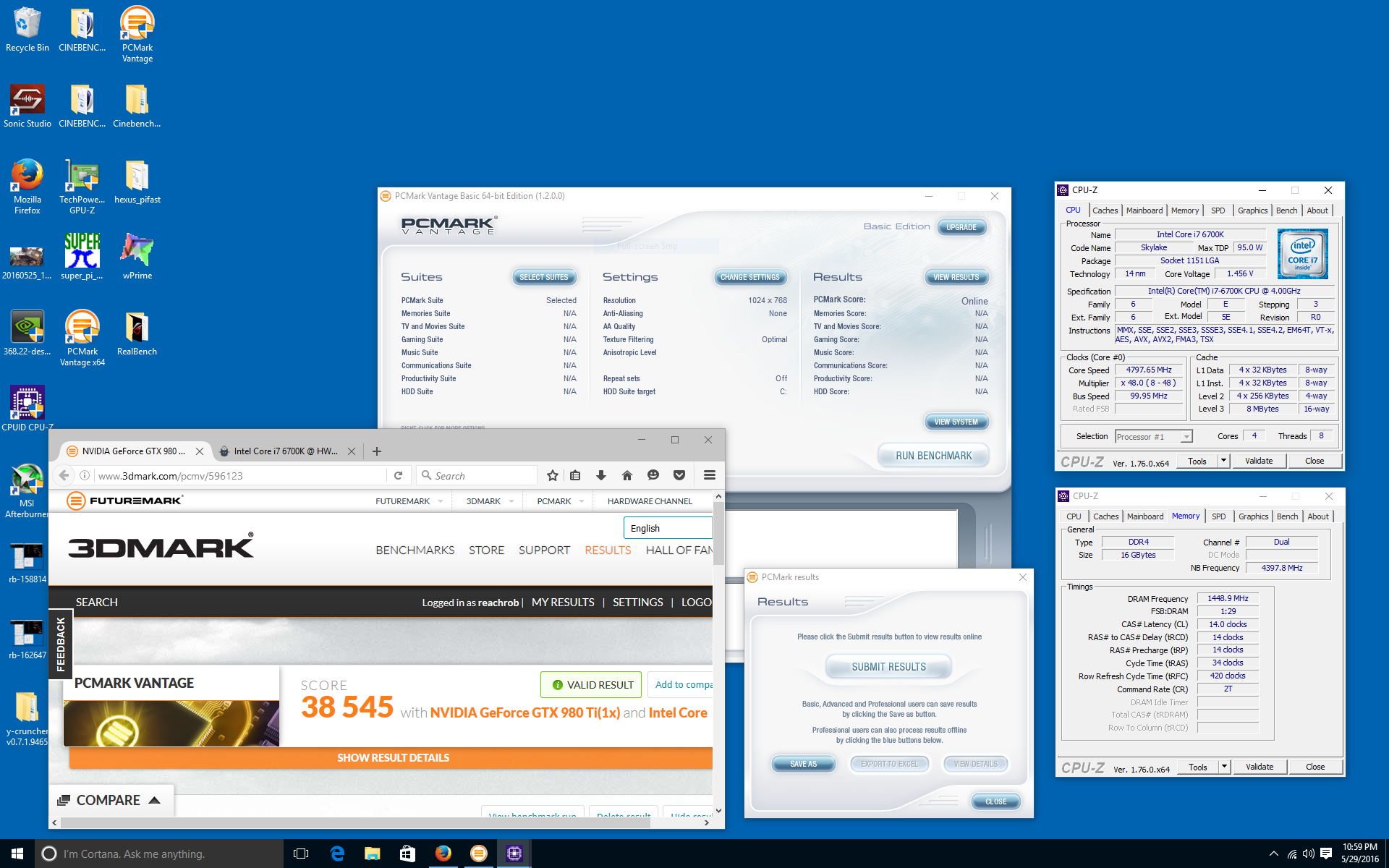Click UPGRADE button in PCMark Vantage

click(961, 227)
